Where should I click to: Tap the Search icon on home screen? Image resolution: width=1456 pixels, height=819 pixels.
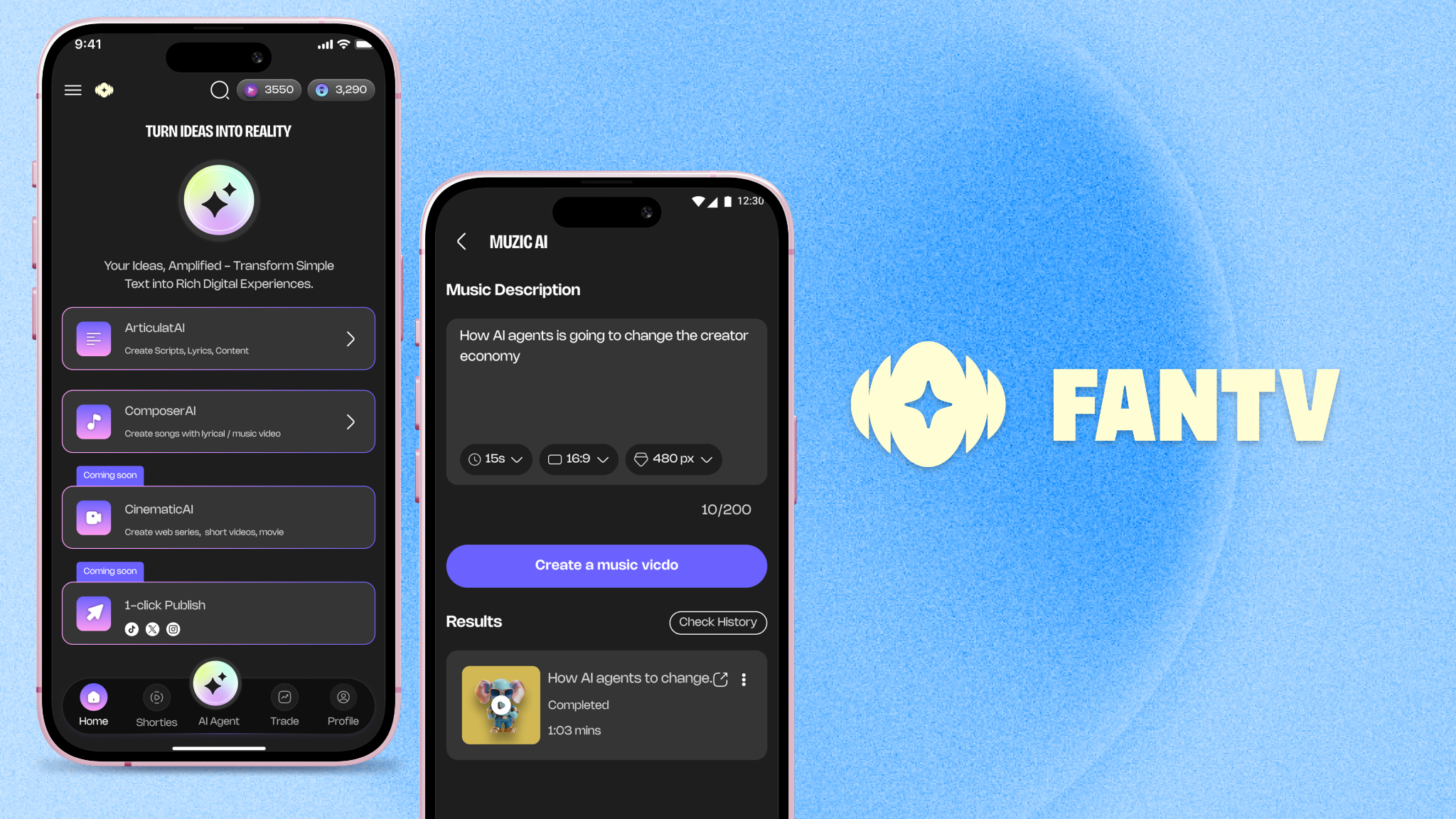tap(219, 90)
